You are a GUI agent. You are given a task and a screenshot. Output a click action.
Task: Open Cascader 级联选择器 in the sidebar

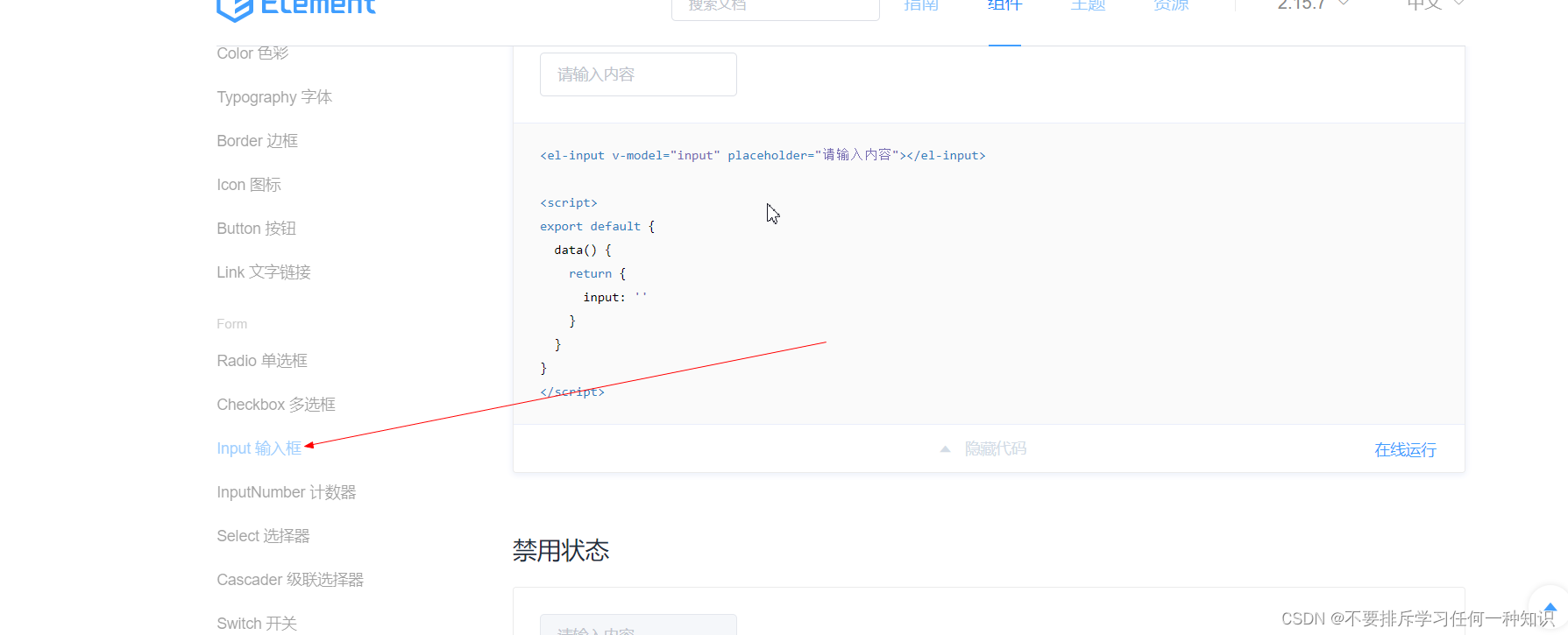[290, 580]
